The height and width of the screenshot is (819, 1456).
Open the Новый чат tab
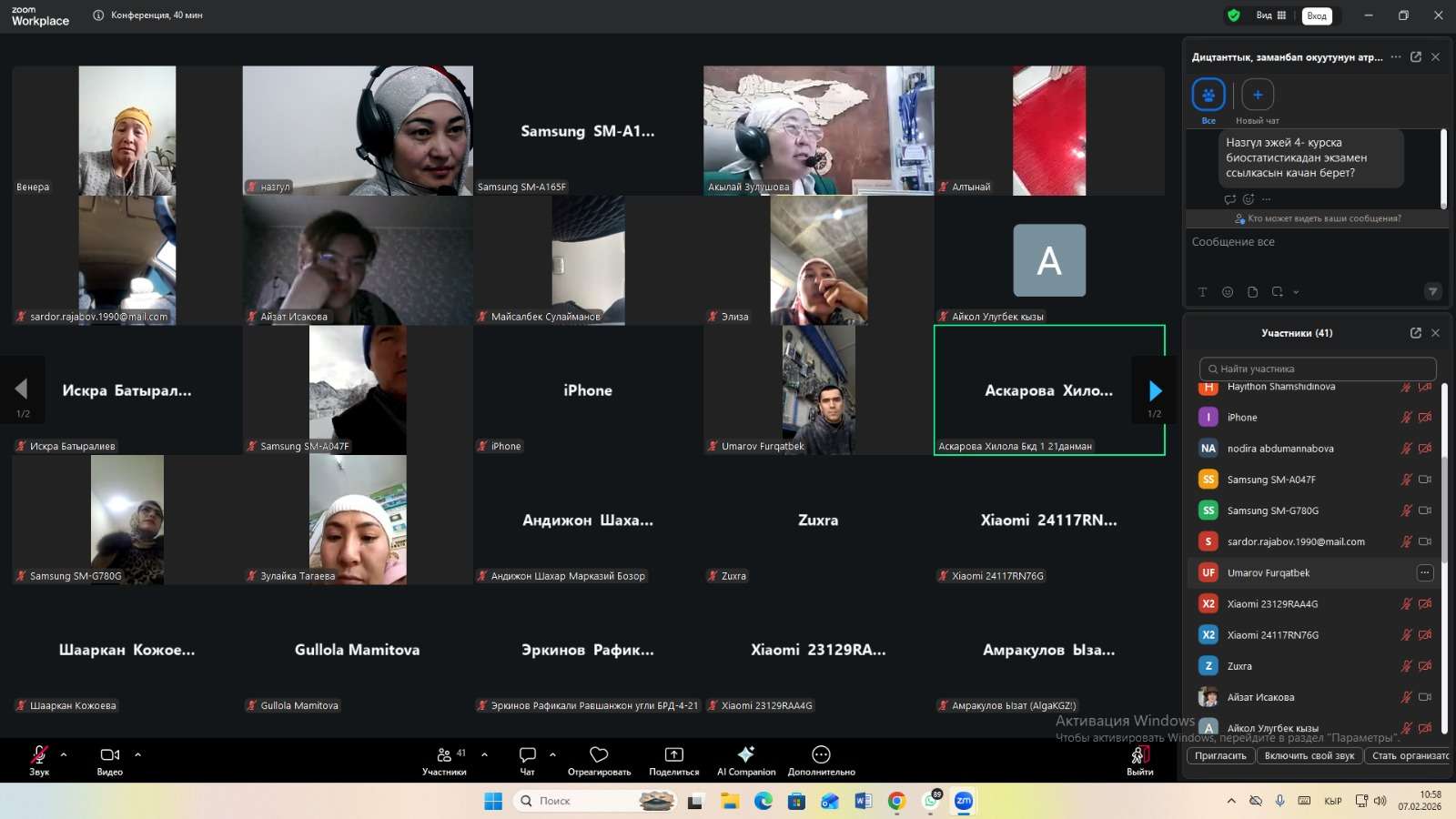point(1257,95)
